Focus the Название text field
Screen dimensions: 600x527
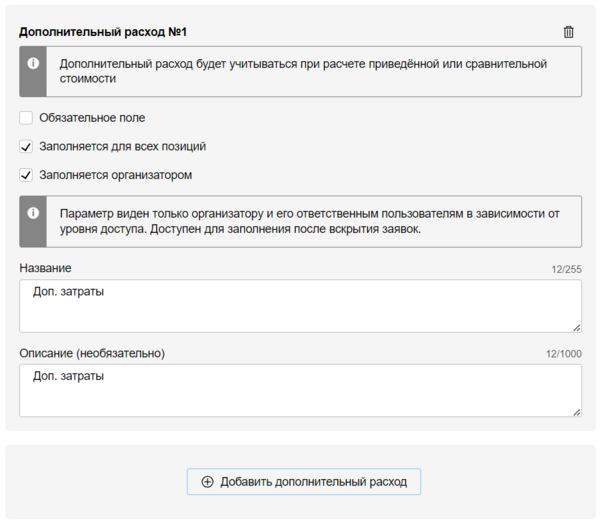(300, 305)
